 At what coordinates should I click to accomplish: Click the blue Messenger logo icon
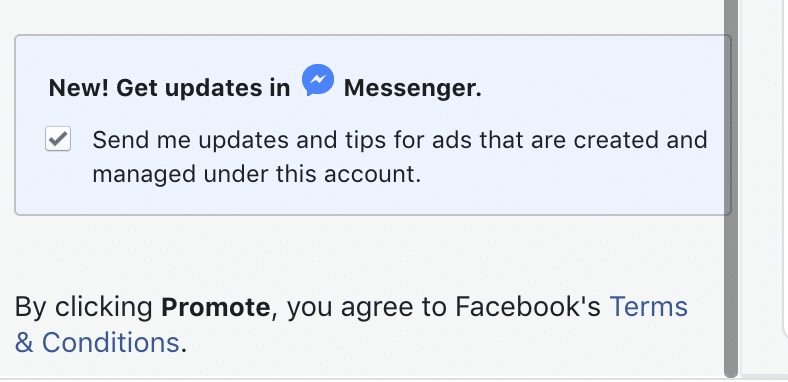point(318,80)
